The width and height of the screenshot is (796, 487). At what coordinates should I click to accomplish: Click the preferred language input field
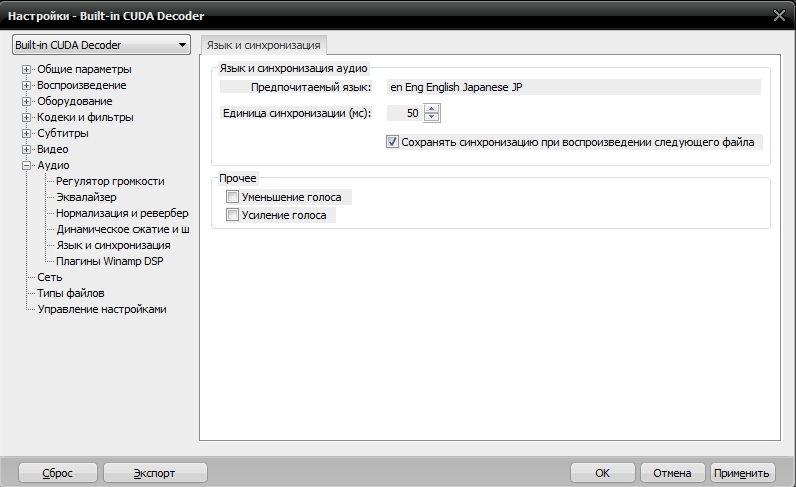[574, 87]
